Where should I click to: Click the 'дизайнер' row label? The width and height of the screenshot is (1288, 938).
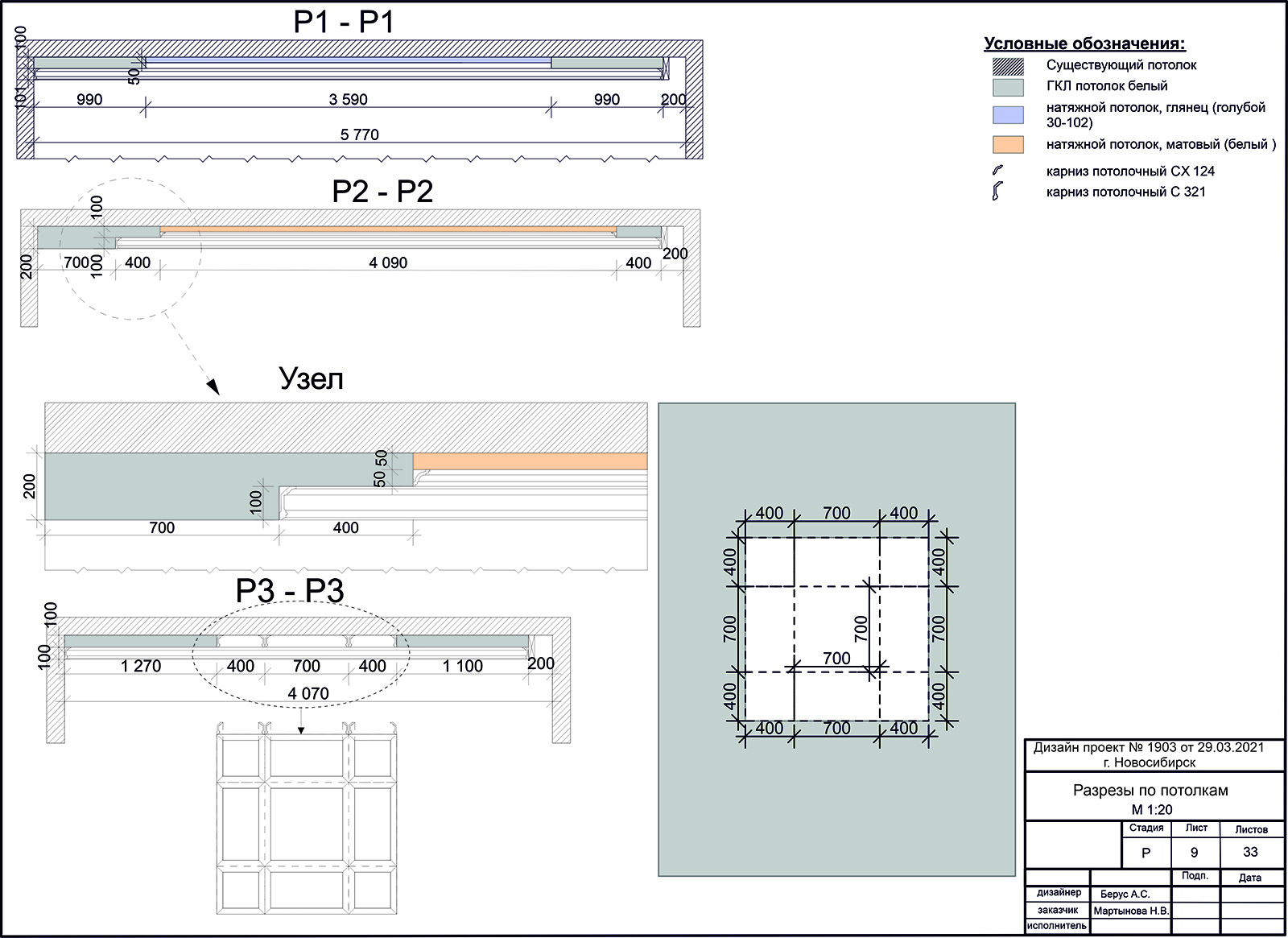[x=1059, y=893]
